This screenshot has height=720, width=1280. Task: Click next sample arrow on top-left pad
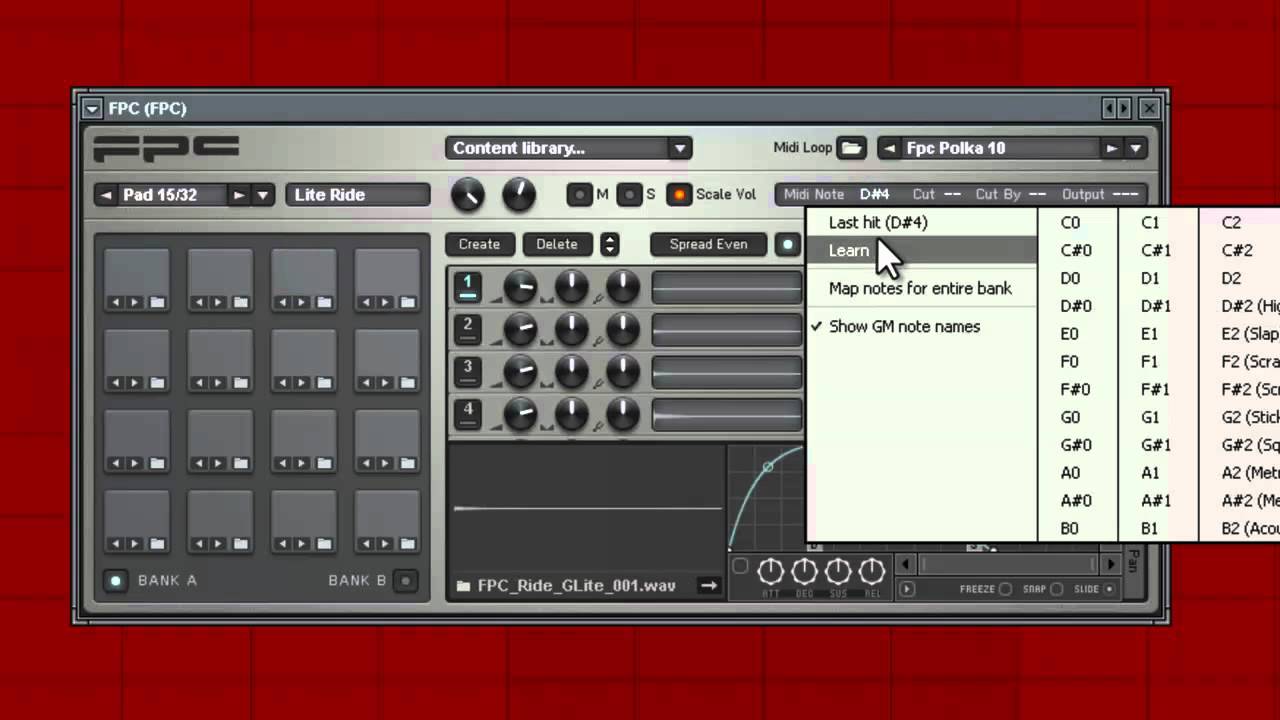click(134, 302)
